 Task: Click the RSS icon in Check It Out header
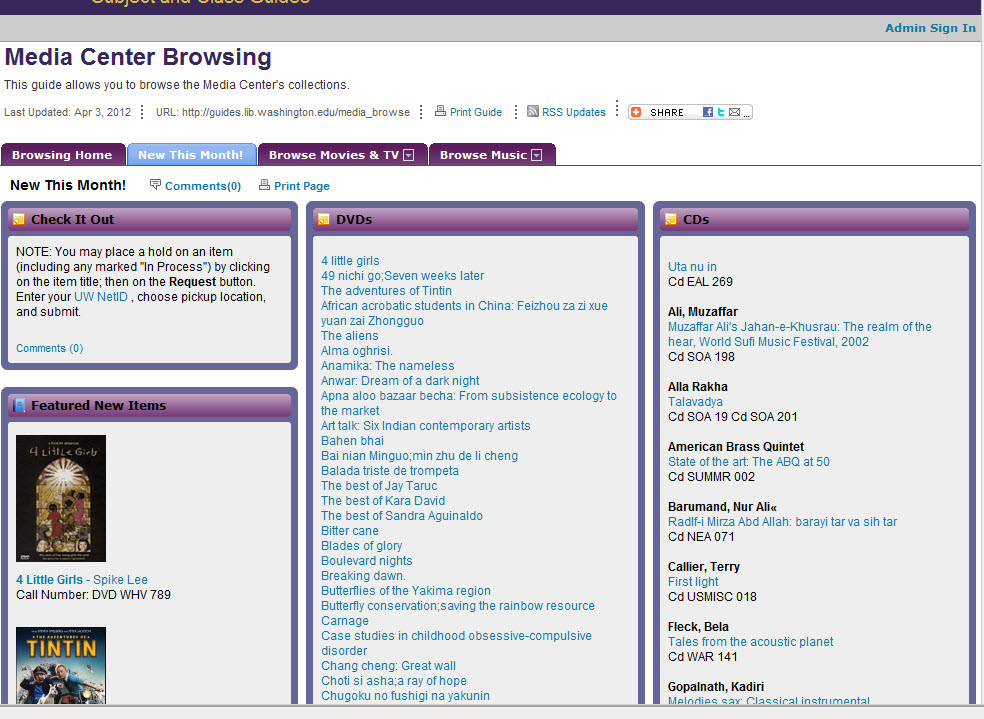(19, 219)
